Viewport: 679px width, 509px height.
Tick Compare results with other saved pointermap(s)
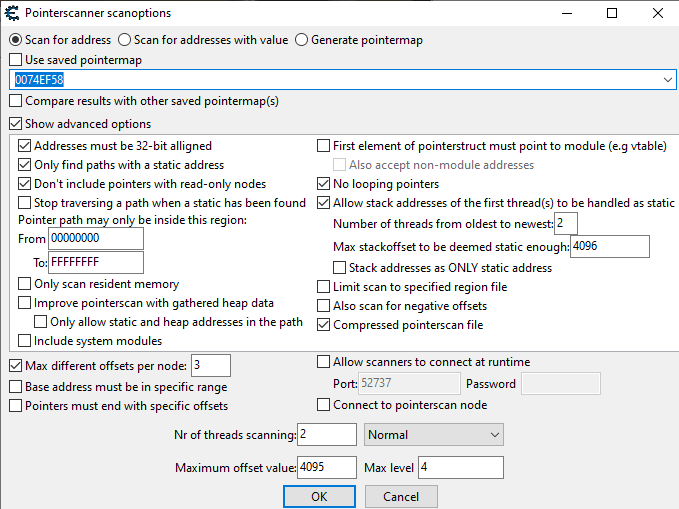tap(16, 101)
